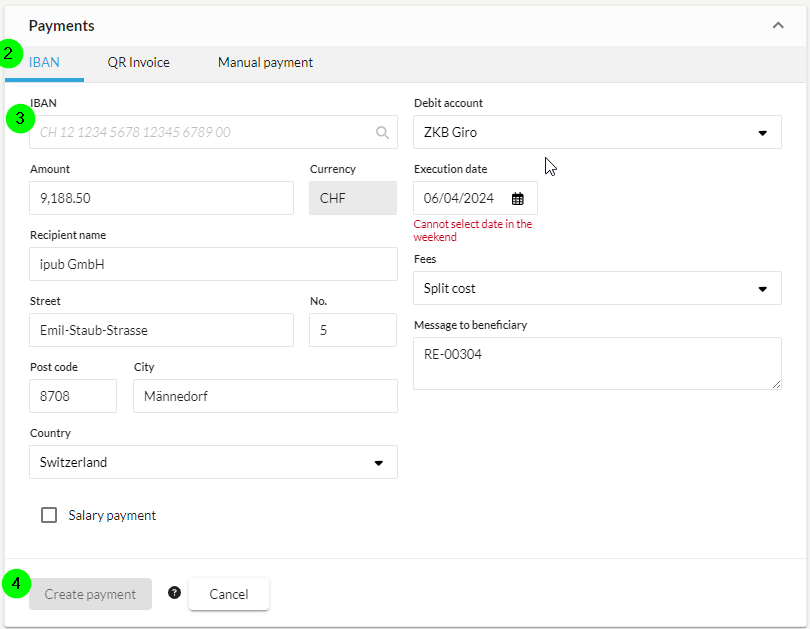Screen dimensions: 810x629
Task: Click the street No. field
Action: pos(353,330)
